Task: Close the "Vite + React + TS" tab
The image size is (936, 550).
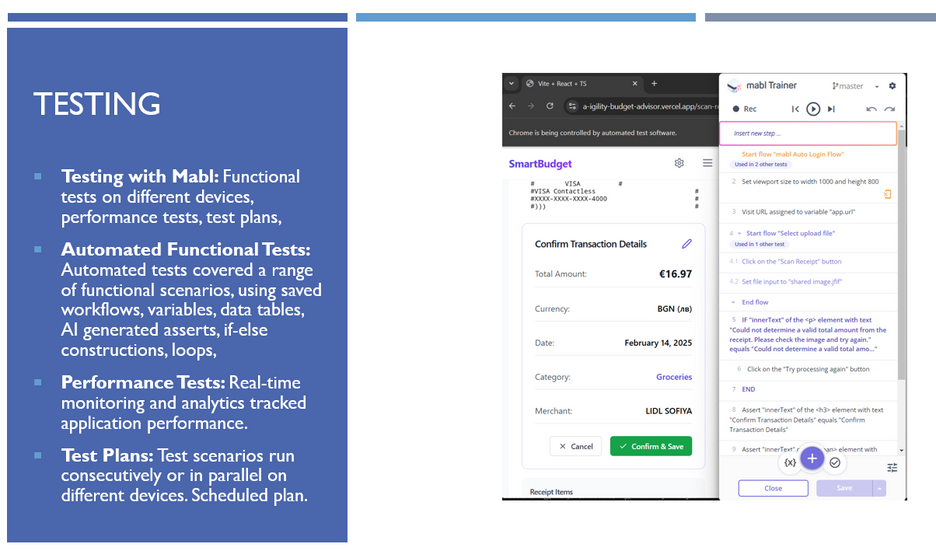Action: pos(635,84)
